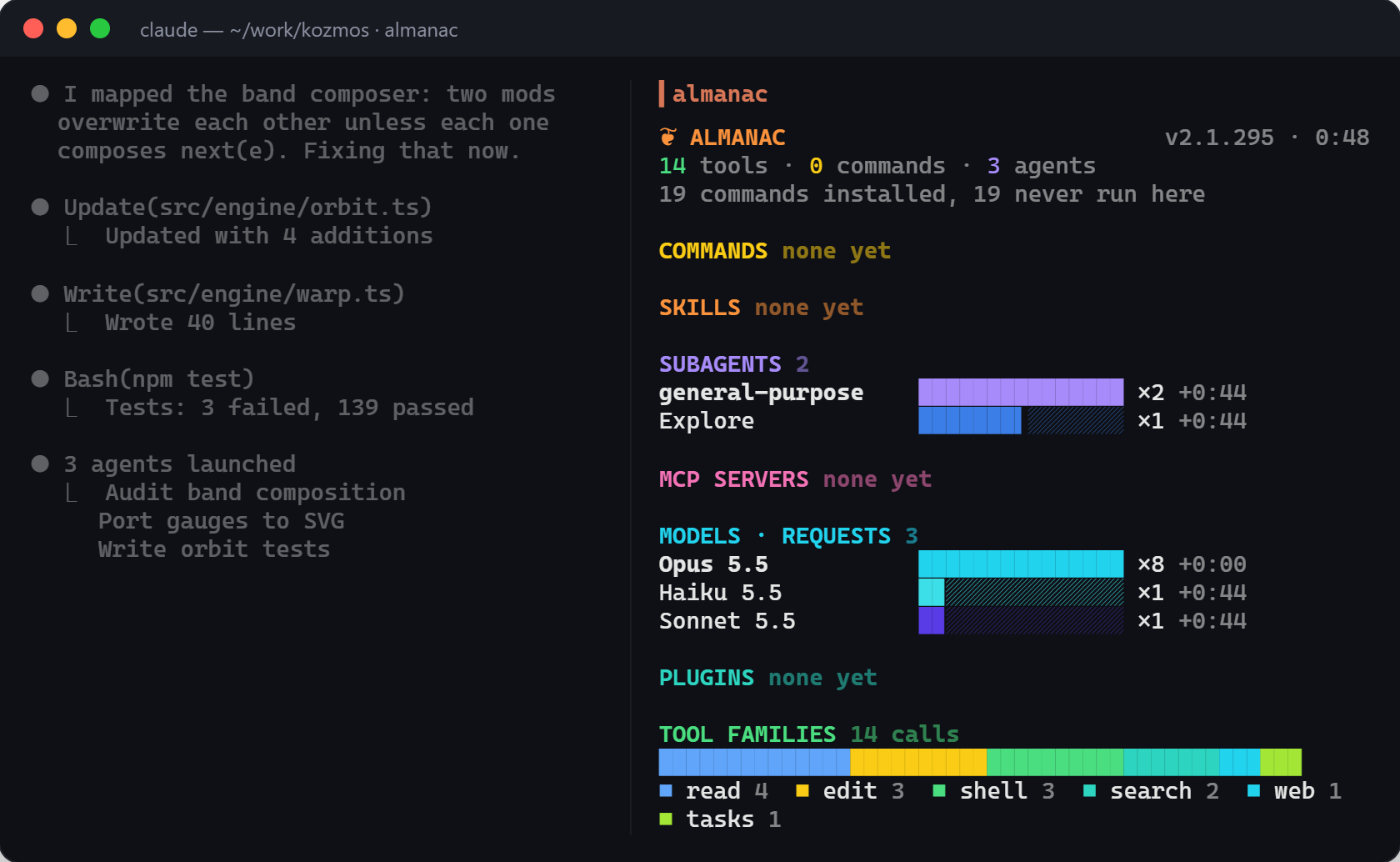Click the blue read legend square
Image resolution: width=1400 pixels, height=862 pixels.
[x=666, y=790]
